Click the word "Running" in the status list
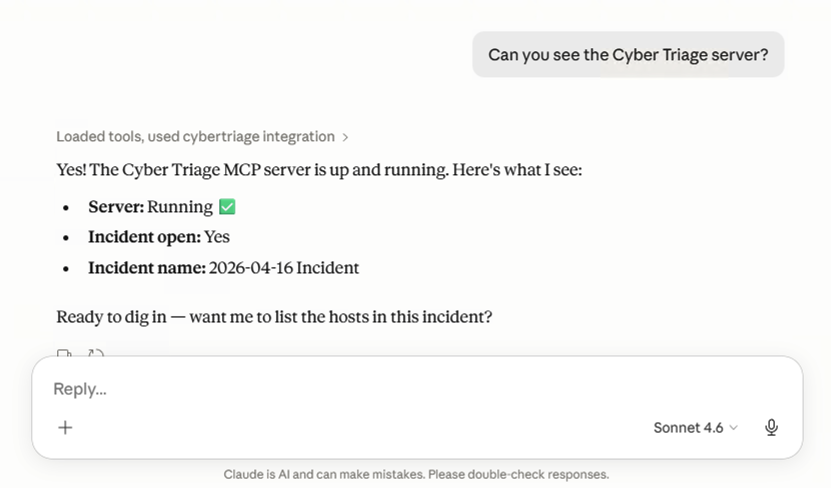Screen dimensions: 831x489 (180, 207)
